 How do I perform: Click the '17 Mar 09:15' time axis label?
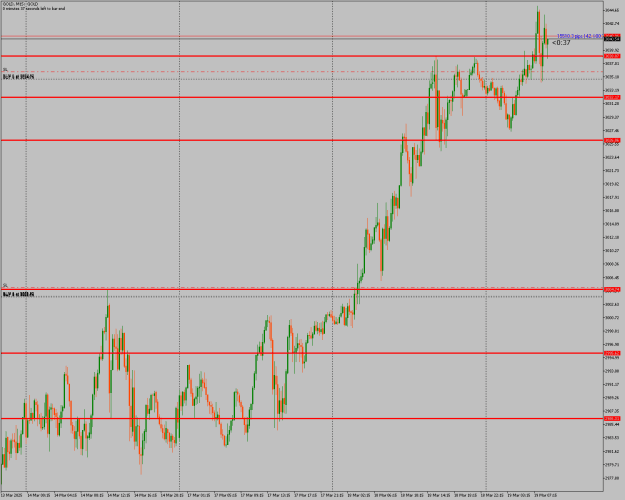coord(252,495)
